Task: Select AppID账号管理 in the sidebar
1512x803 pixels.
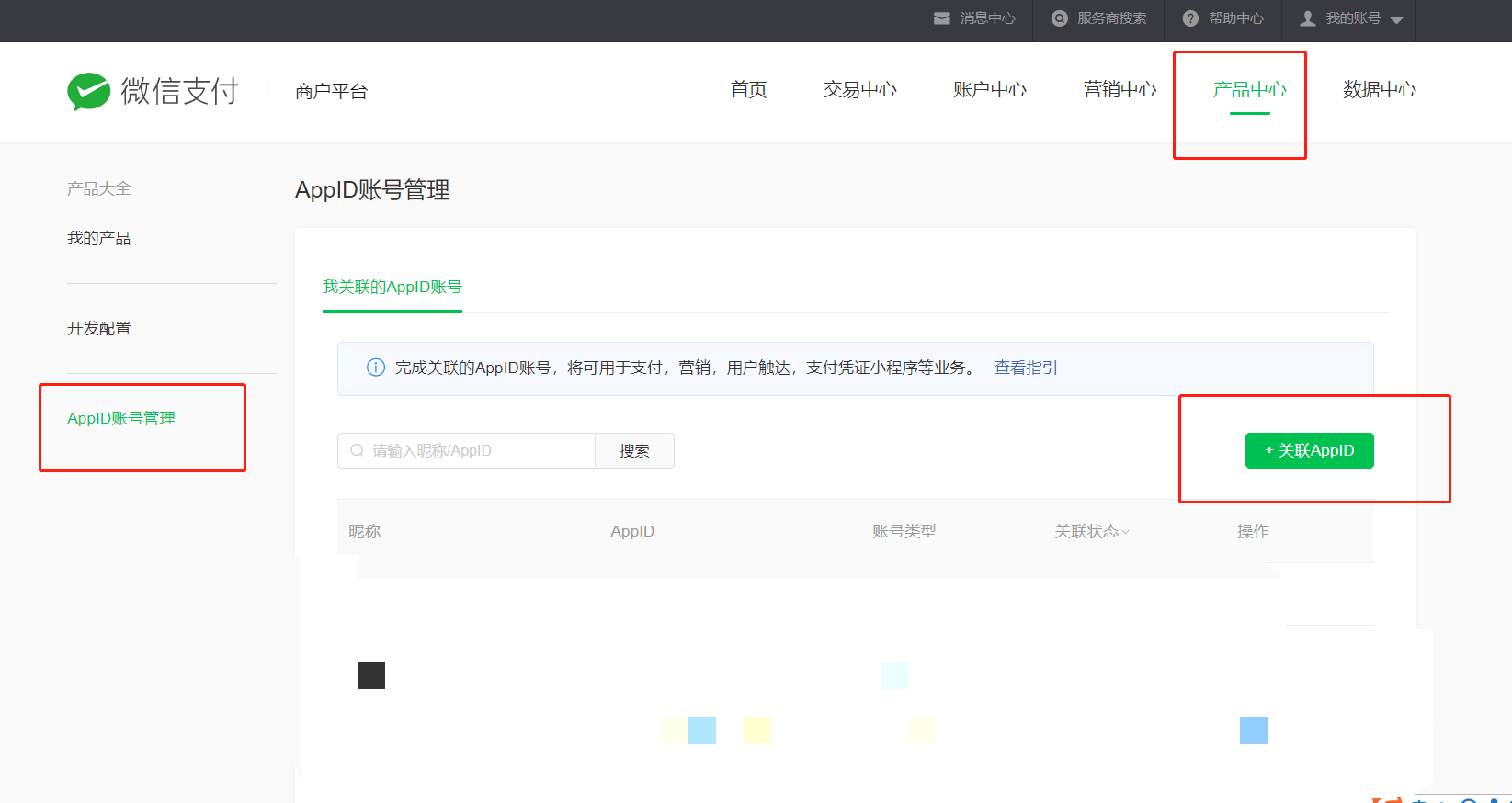Action: 120,418
